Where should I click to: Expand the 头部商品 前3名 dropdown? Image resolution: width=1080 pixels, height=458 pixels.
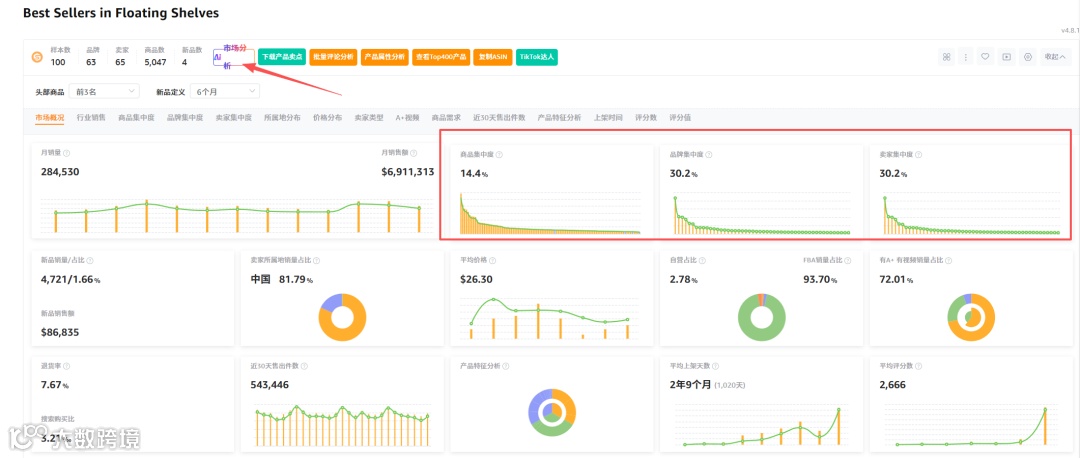pyautogui.click(x=105, y=91)
